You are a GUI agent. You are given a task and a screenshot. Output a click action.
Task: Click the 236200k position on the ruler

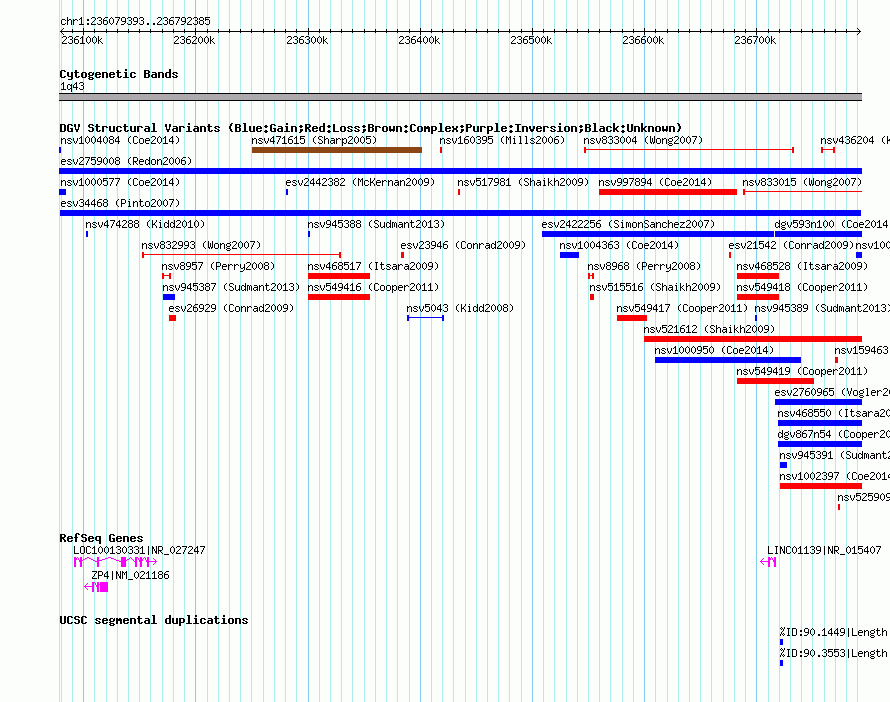pos(194,40)
